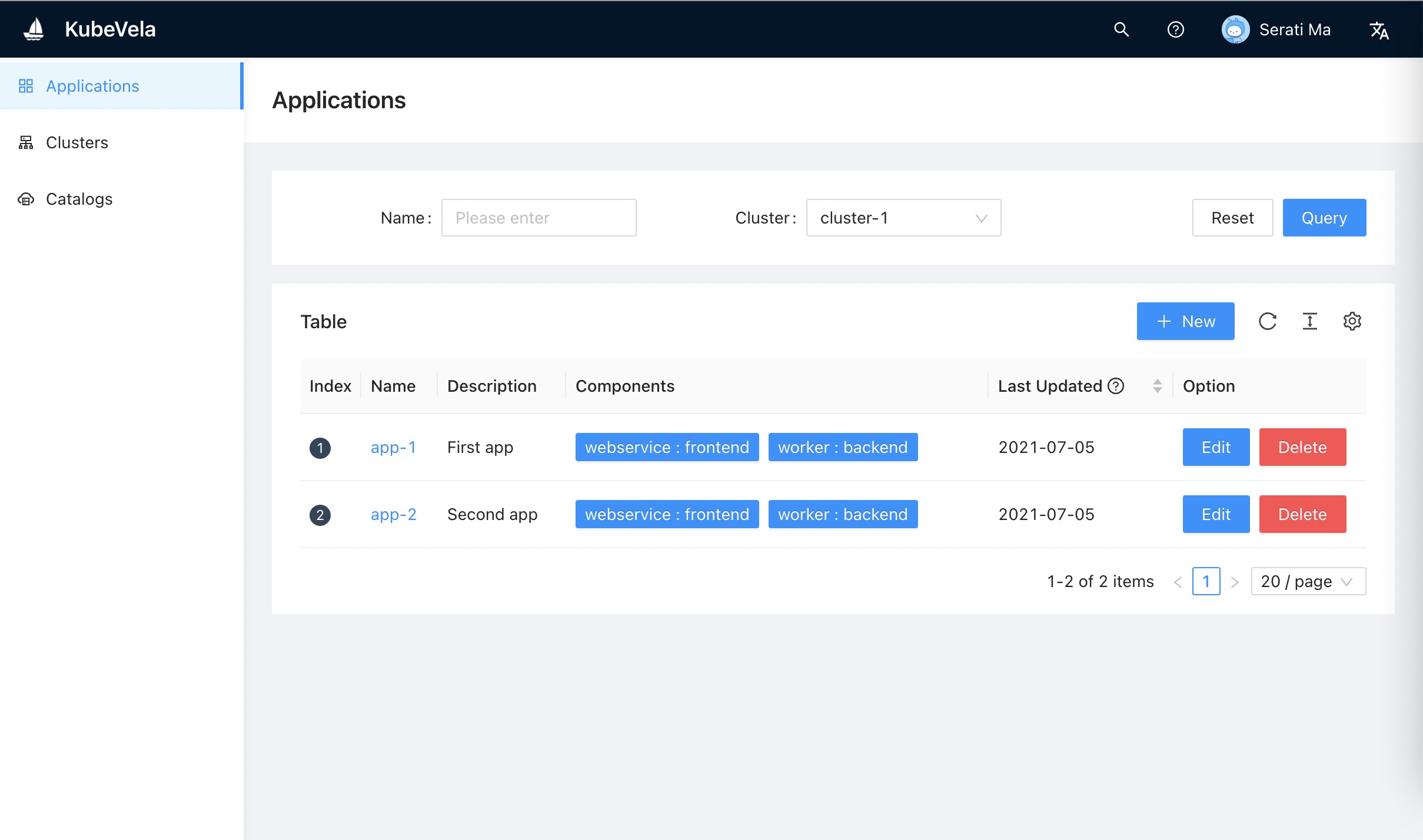Image resolution: width=1423 pixels, height=840 pixels.
Task: Open the 20 / page size dropdown
Action: click(1308, 581)
